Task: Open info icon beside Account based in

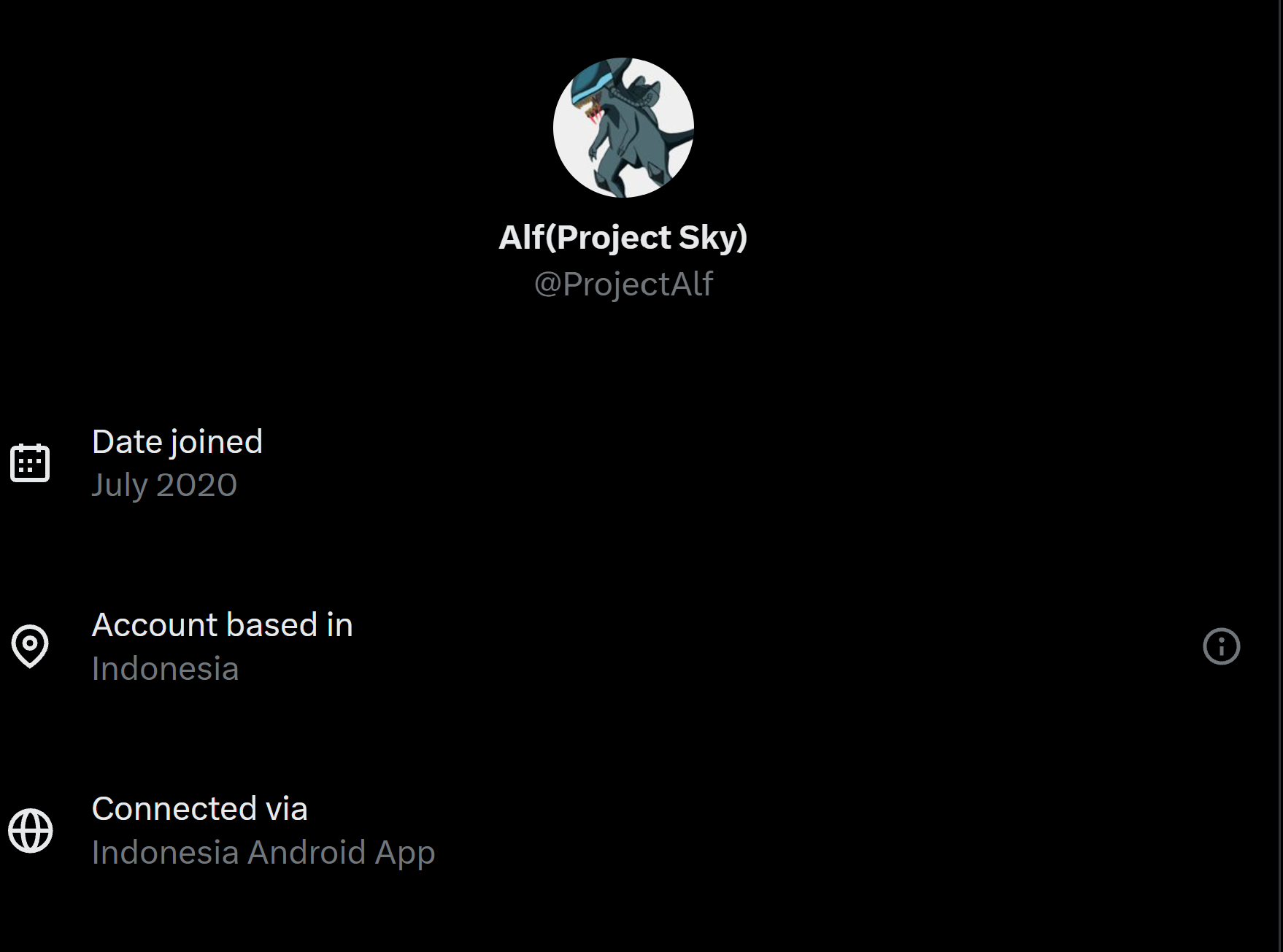Action: (x=1221, y=646)
